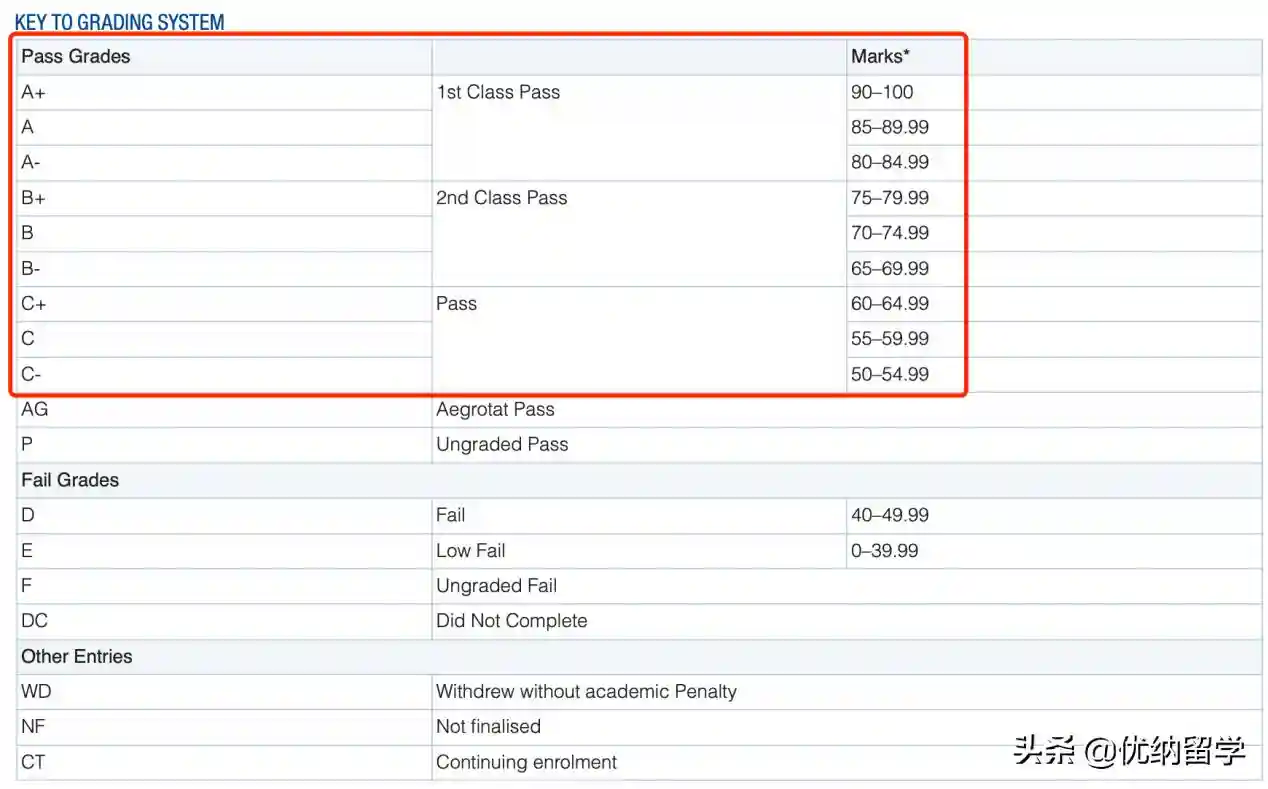Select the C- grade cell
Image resolution: width=1268 pixels, height=789 pixels.
tap(32, 374)
